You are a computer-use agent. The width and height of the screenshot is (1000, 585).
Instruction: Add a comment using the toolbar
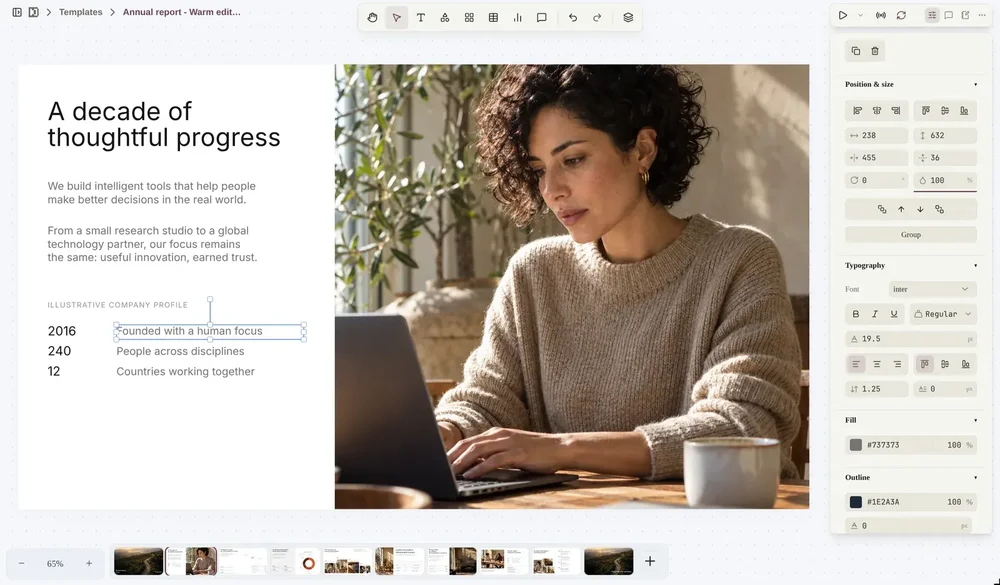pos(541,18)
